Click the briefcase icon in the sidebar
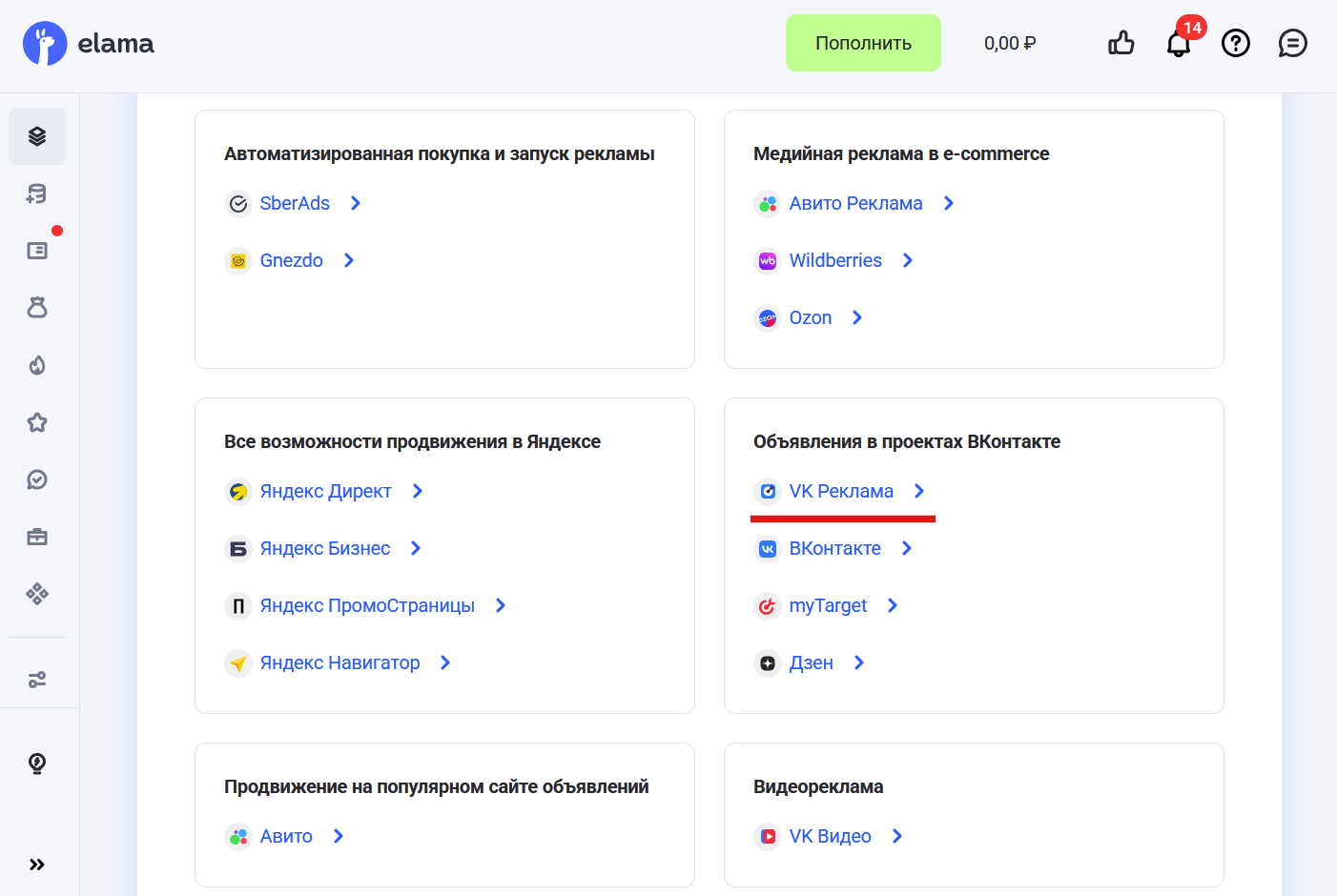Viewport: 1337px width, 896px height. [x=37, y=537]
